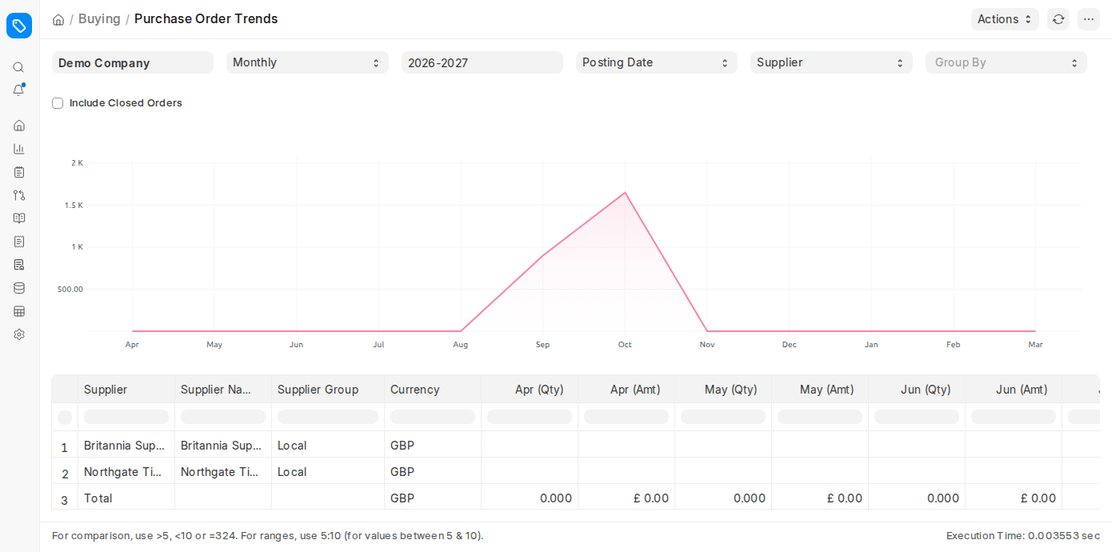Viewport: 1120px width, 552px height.
Task: Open the document lines sidebar icon
Action: [19, 241]
